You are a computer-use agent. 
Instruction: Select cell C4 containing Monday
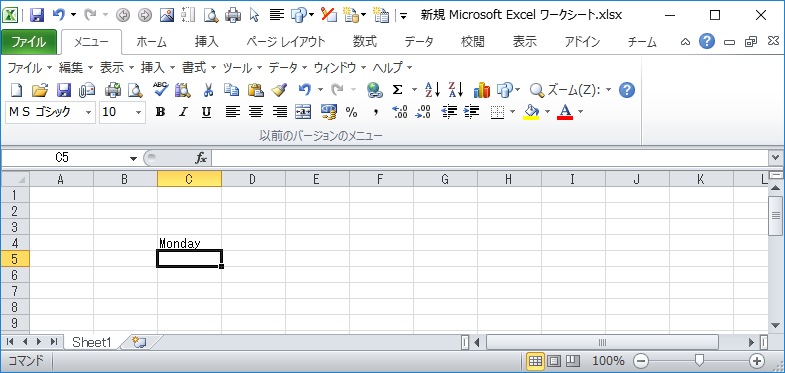[189, 243]
